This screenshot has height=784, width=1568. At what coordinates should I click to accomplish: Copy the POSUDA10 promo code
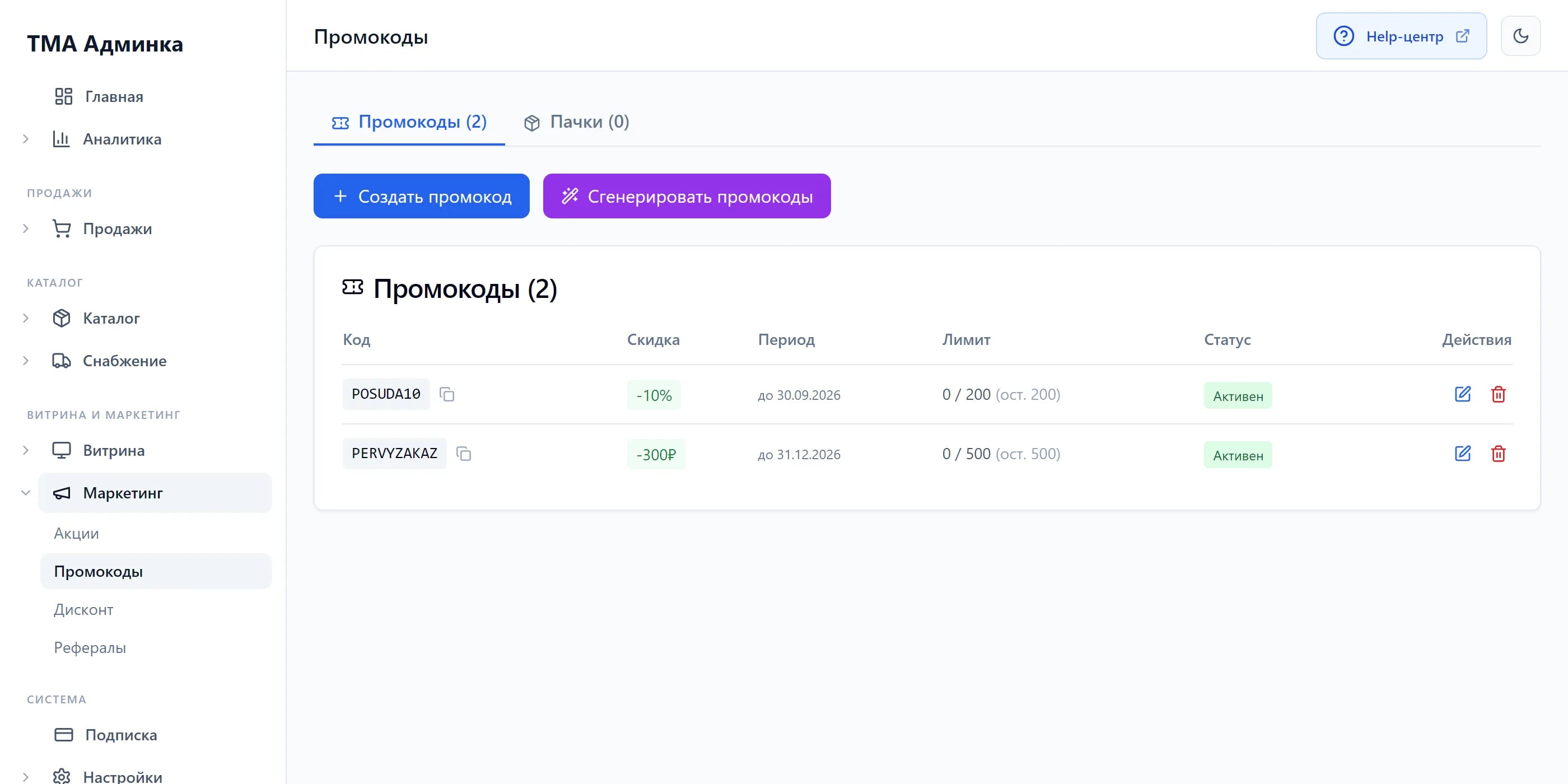pos(447,394)
